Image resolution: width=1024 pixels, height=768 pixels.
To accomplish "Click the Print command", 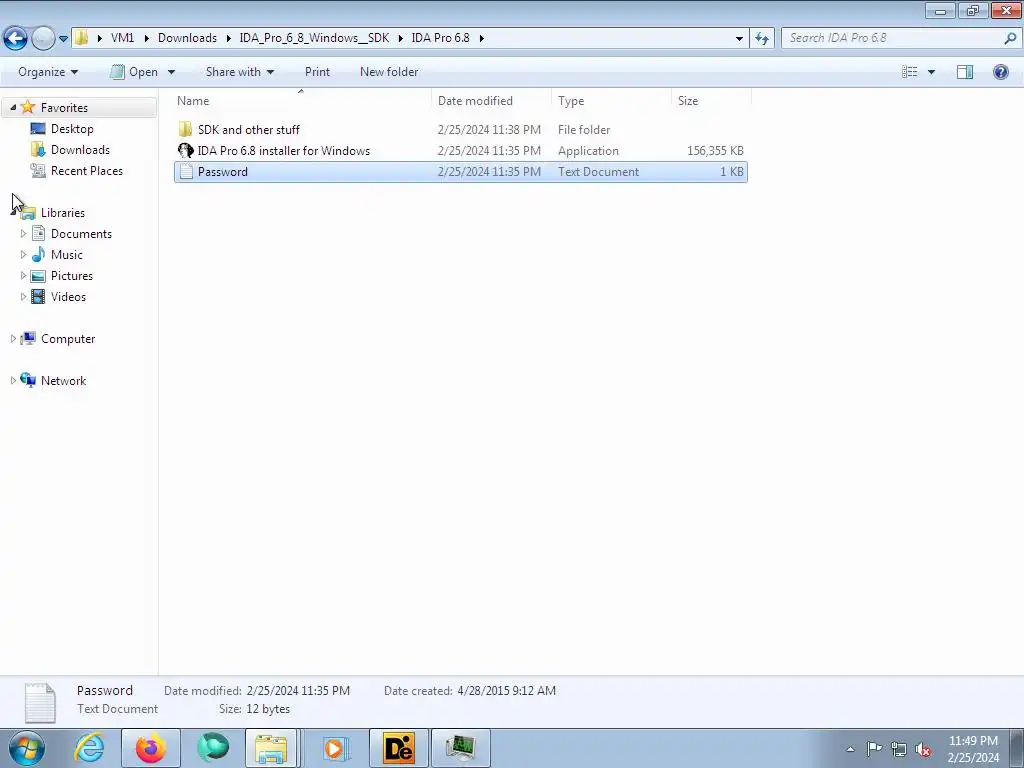I will 317,72.
